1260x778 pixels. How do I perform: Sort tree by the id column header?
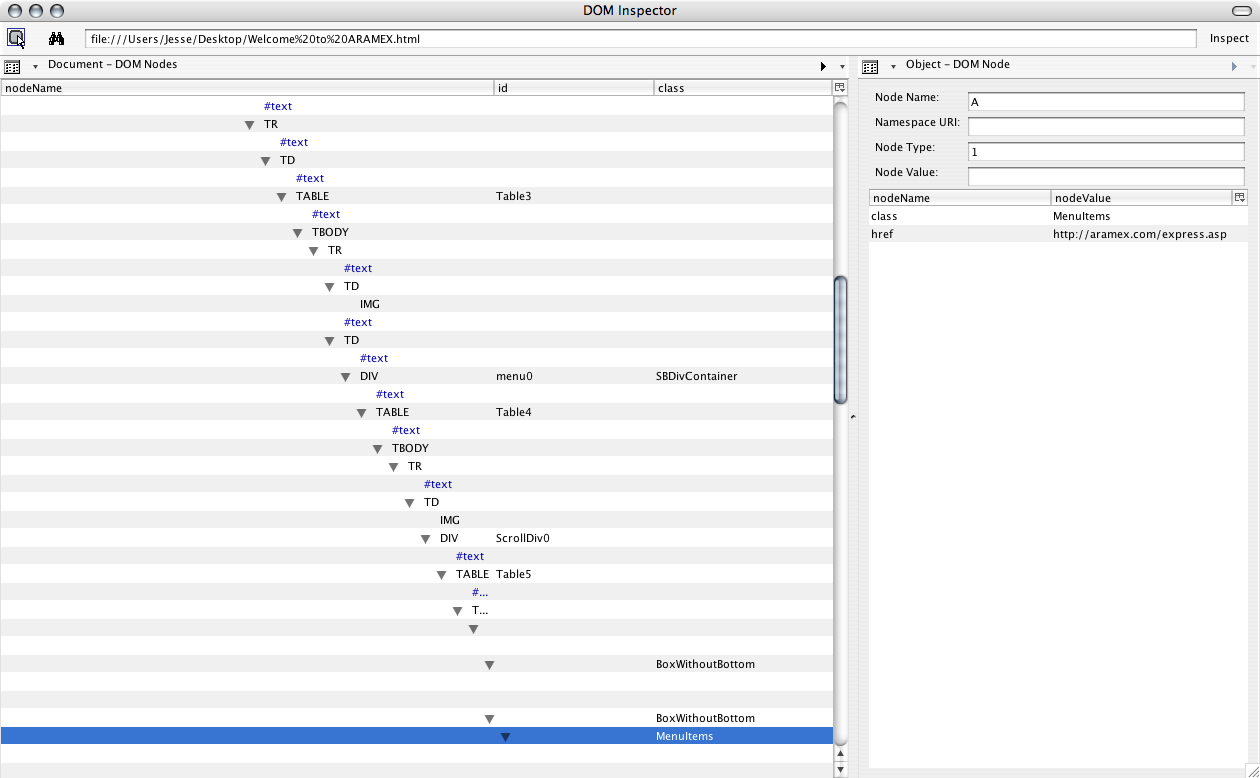tap(574, 88)
